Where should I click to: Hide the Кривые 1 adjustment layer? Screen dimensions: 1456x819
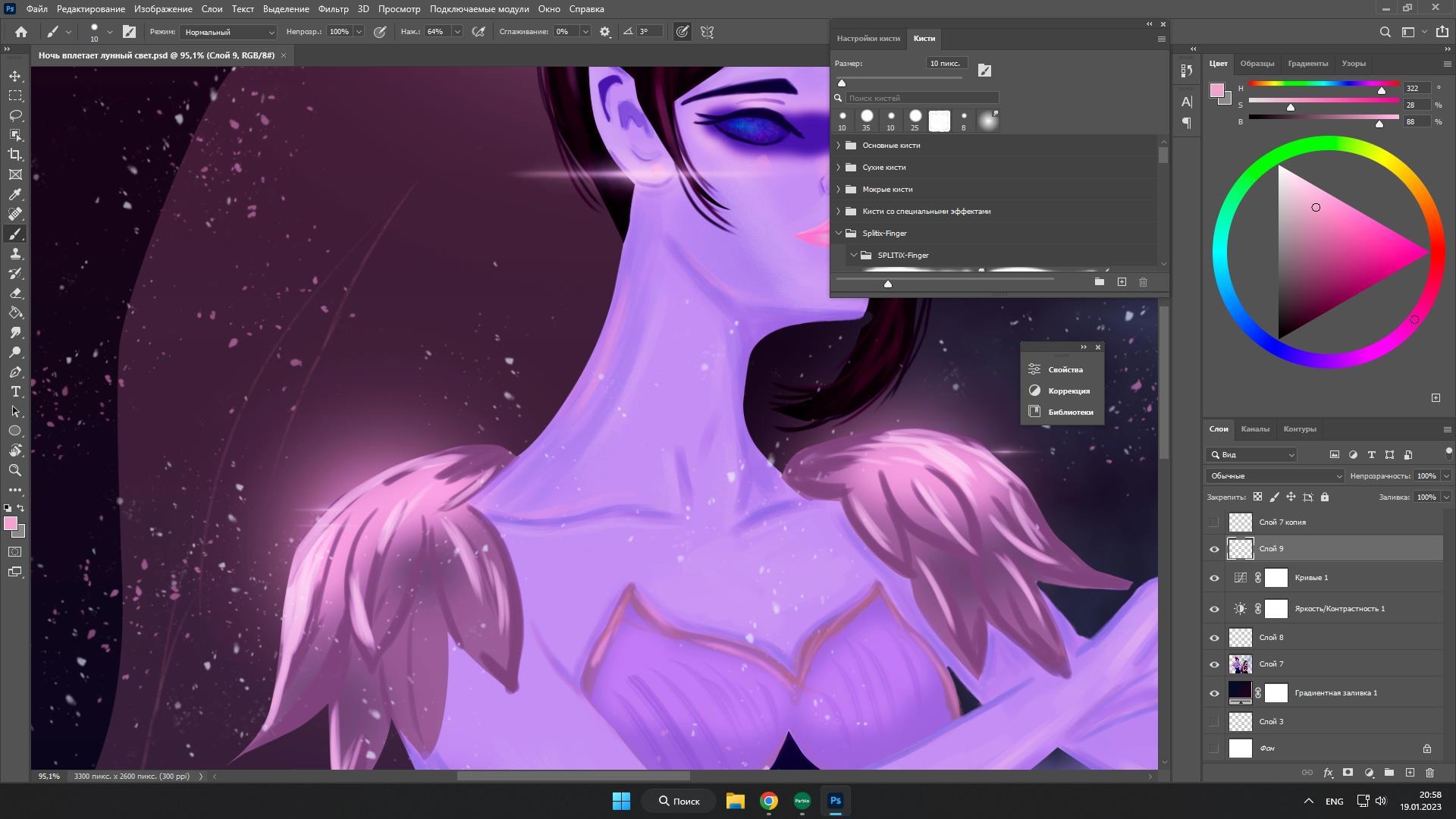tap(1214, 578)
